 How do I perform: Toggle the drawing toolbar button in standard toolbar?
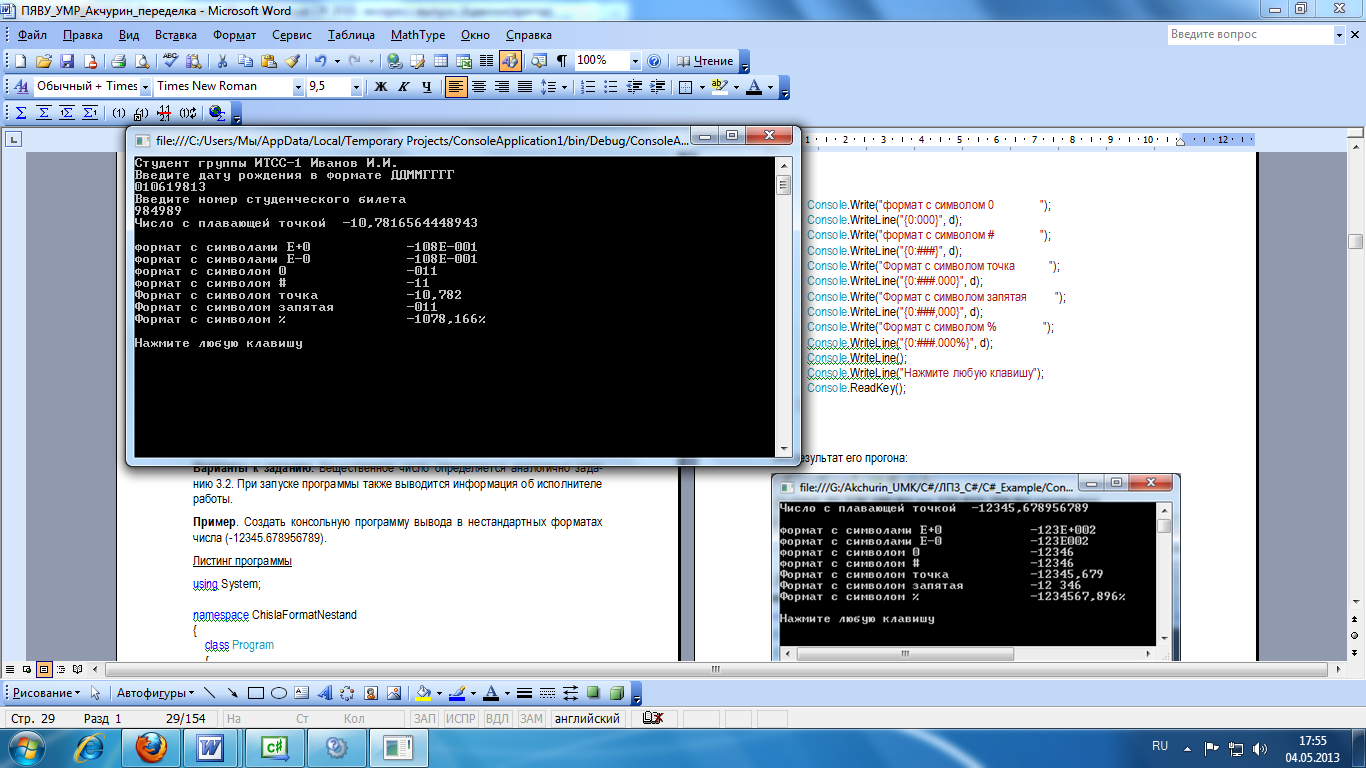click(510, 61)
